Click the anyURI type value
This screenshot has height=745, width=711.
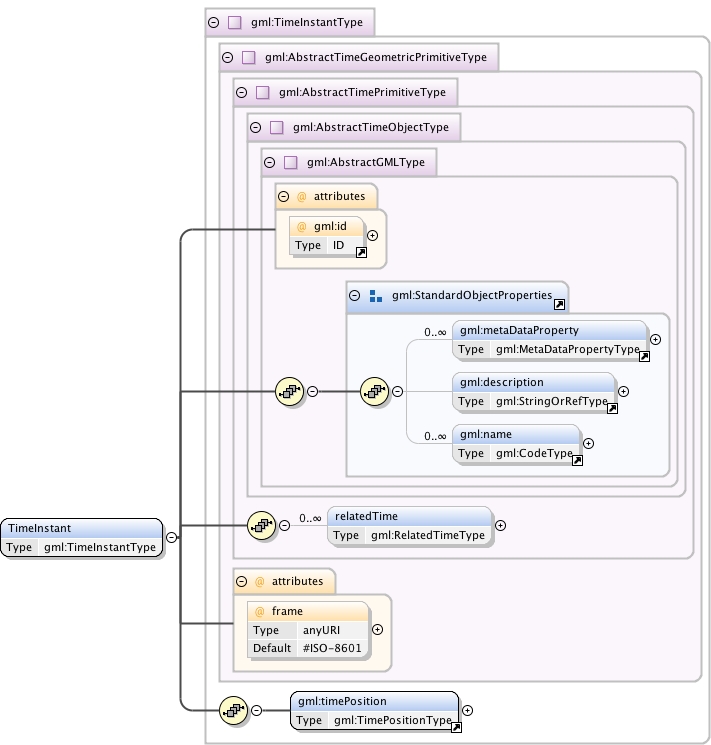321,630
